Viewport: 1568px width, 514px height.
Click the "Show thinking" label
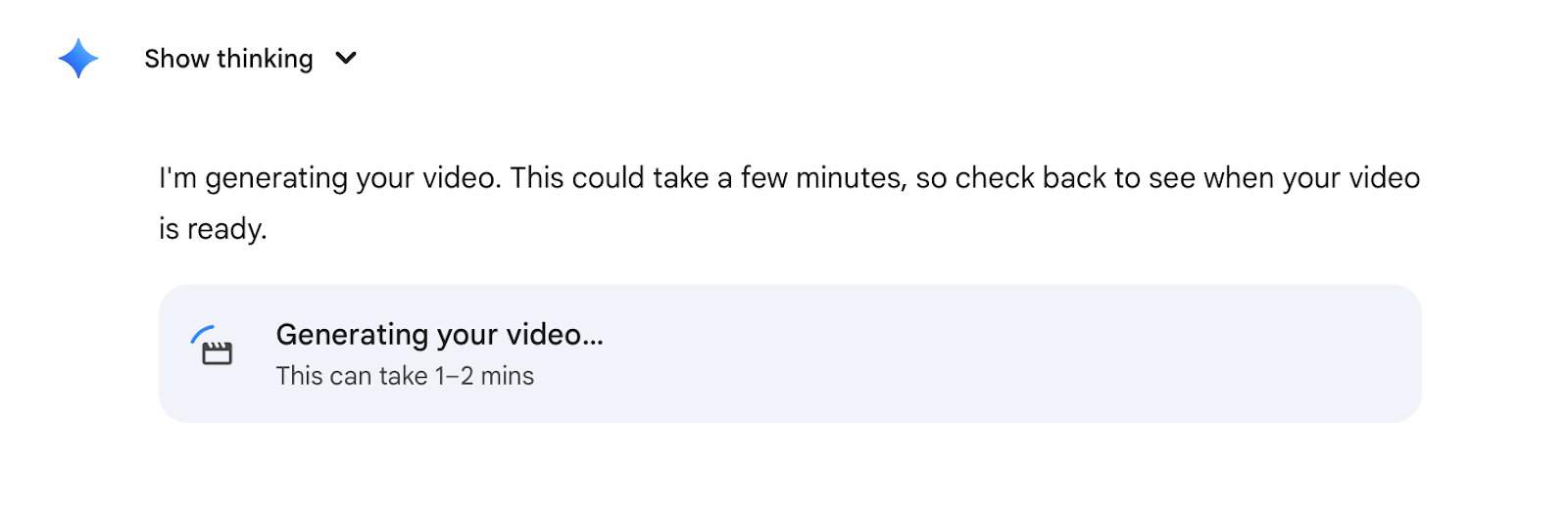point(228,59)
